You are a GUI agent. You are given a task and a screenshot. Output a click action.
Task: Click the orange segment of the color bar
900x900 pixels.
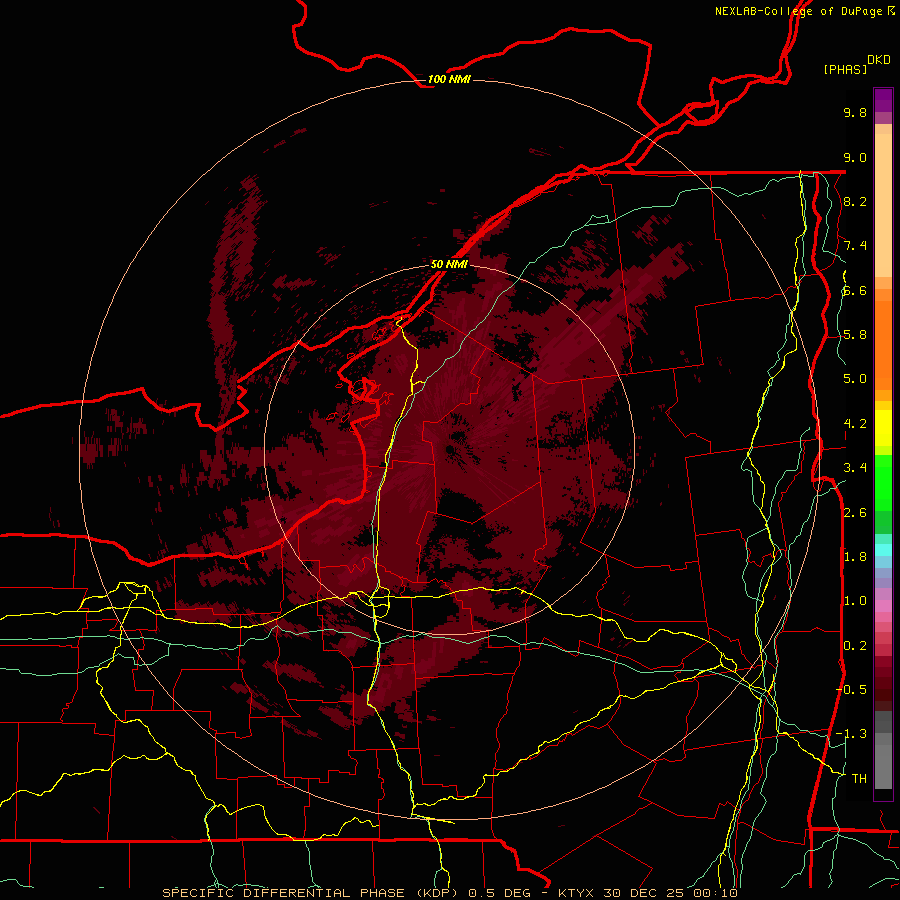883,344
